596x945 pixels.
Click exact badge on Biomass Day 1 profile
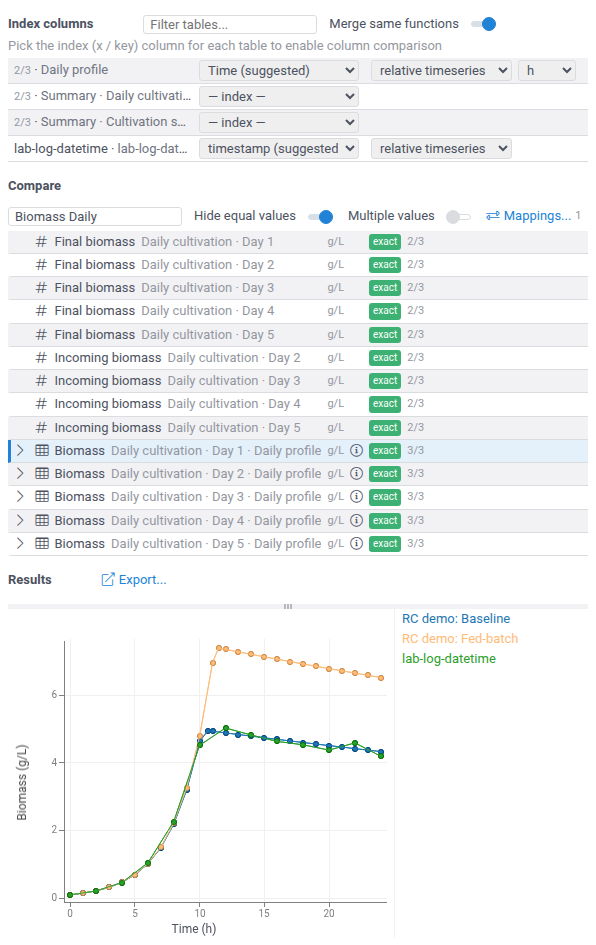coord(384,450)
